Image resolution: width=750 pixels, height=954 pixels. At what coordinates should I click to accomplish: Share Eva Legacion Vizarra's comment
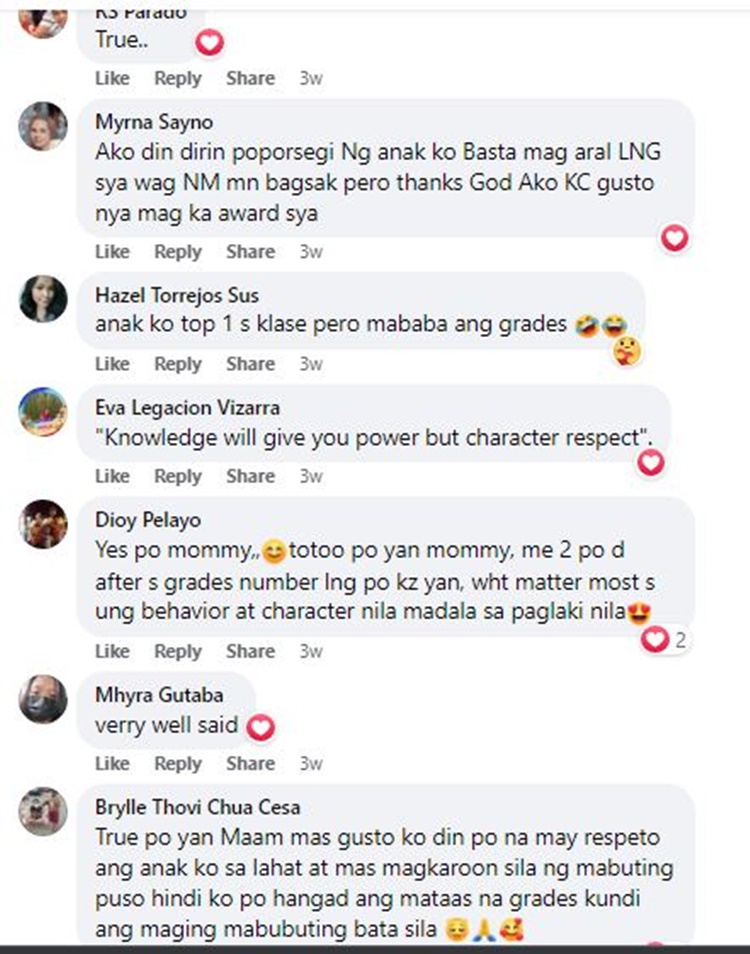(x=251, y=476)
